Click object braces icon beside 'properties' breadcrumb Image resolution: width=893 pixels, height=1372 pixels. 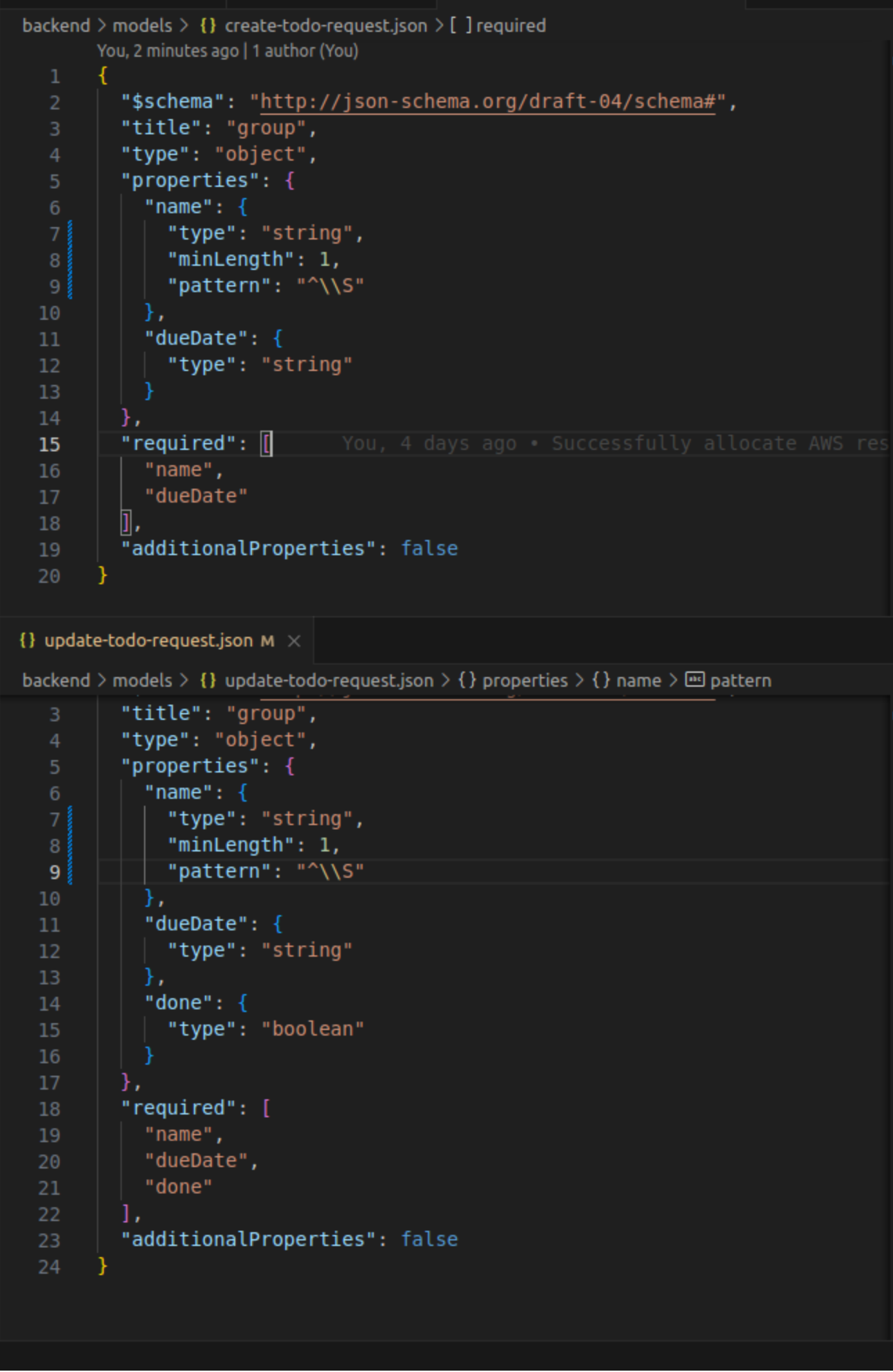pos(467,680)
